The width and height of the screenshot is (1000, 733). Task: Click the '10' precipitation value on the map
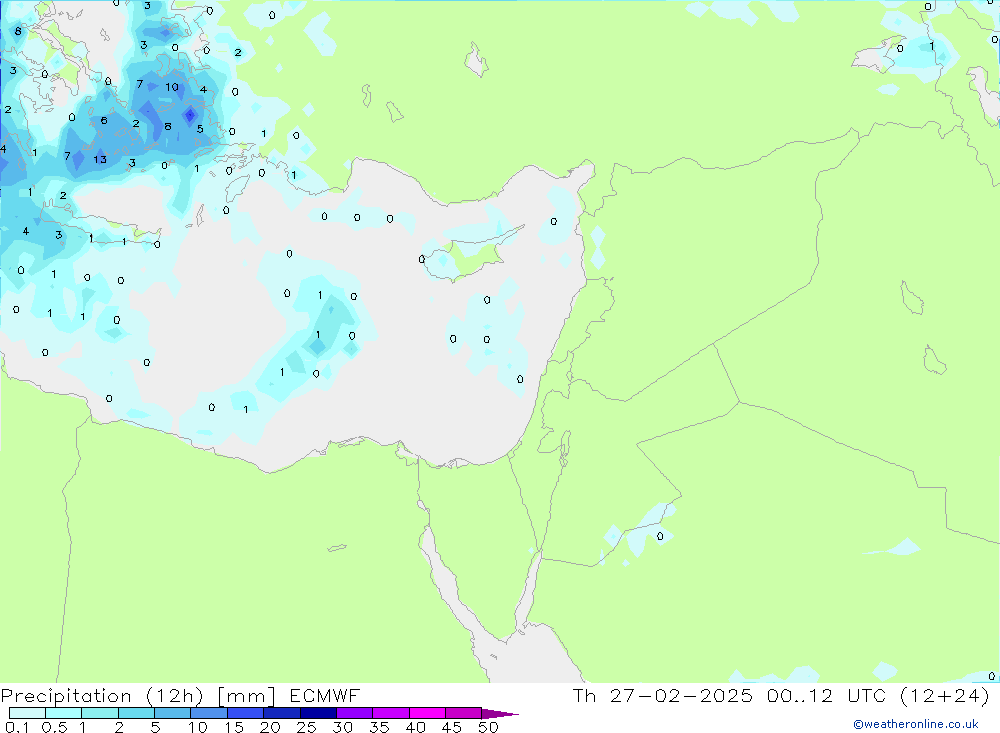click(x=172, y=87)
